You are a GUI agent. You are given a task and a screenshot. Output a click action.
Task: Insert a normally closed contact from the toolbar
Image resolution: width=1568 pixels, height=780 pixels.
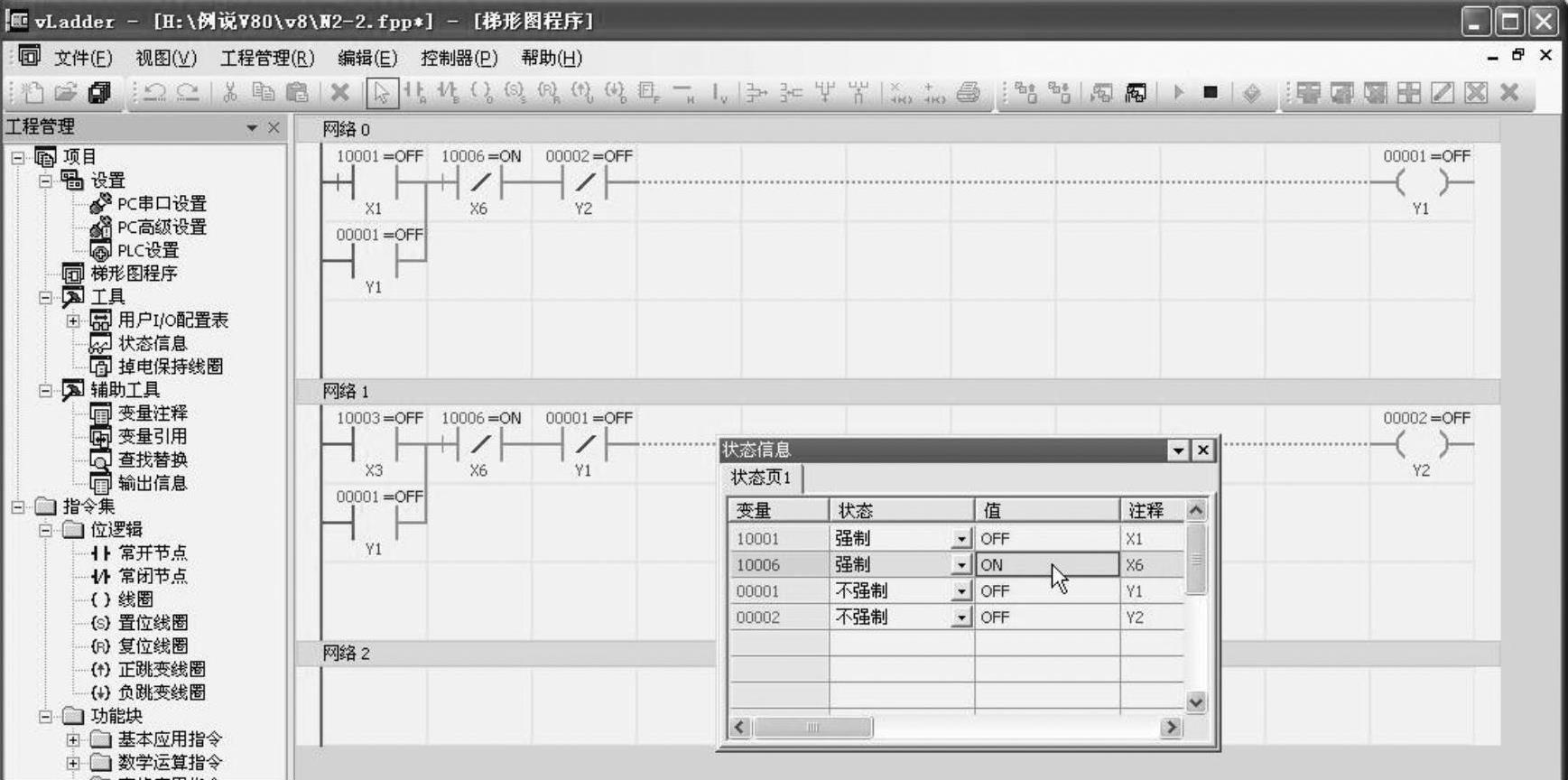click(449, 92)
